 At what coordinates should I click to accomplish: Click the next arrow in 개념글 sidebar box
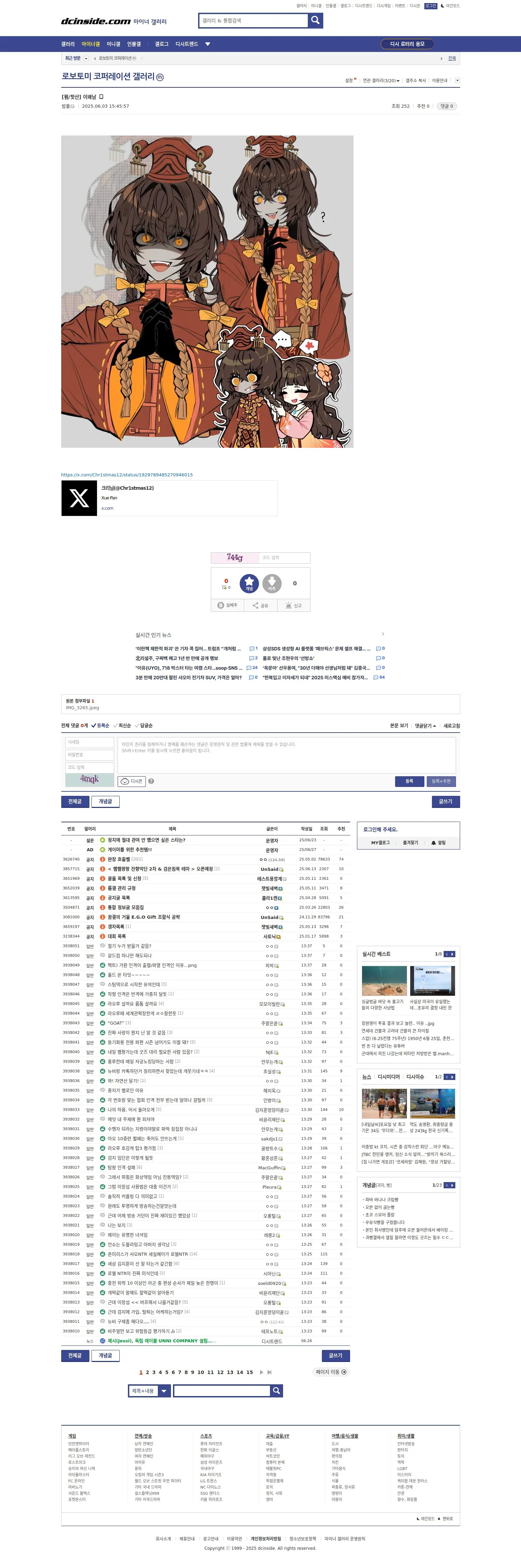(452, 1185)
